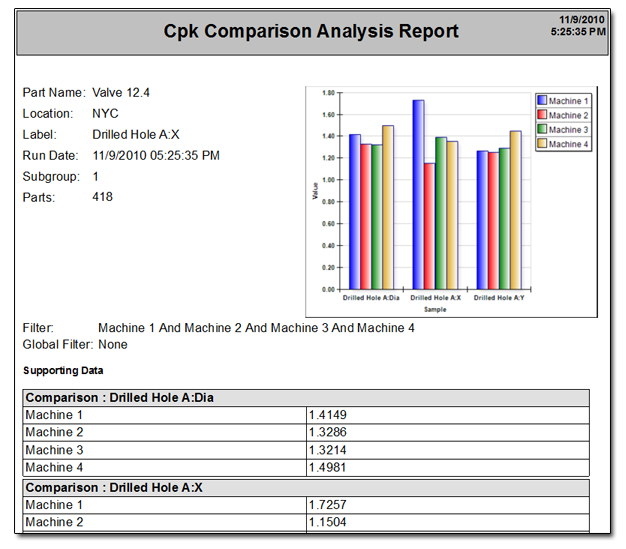This screenshot has width=626, height=549.
Task: Click the Machine 1 blue legend swatch
Action: click(542, 100)
